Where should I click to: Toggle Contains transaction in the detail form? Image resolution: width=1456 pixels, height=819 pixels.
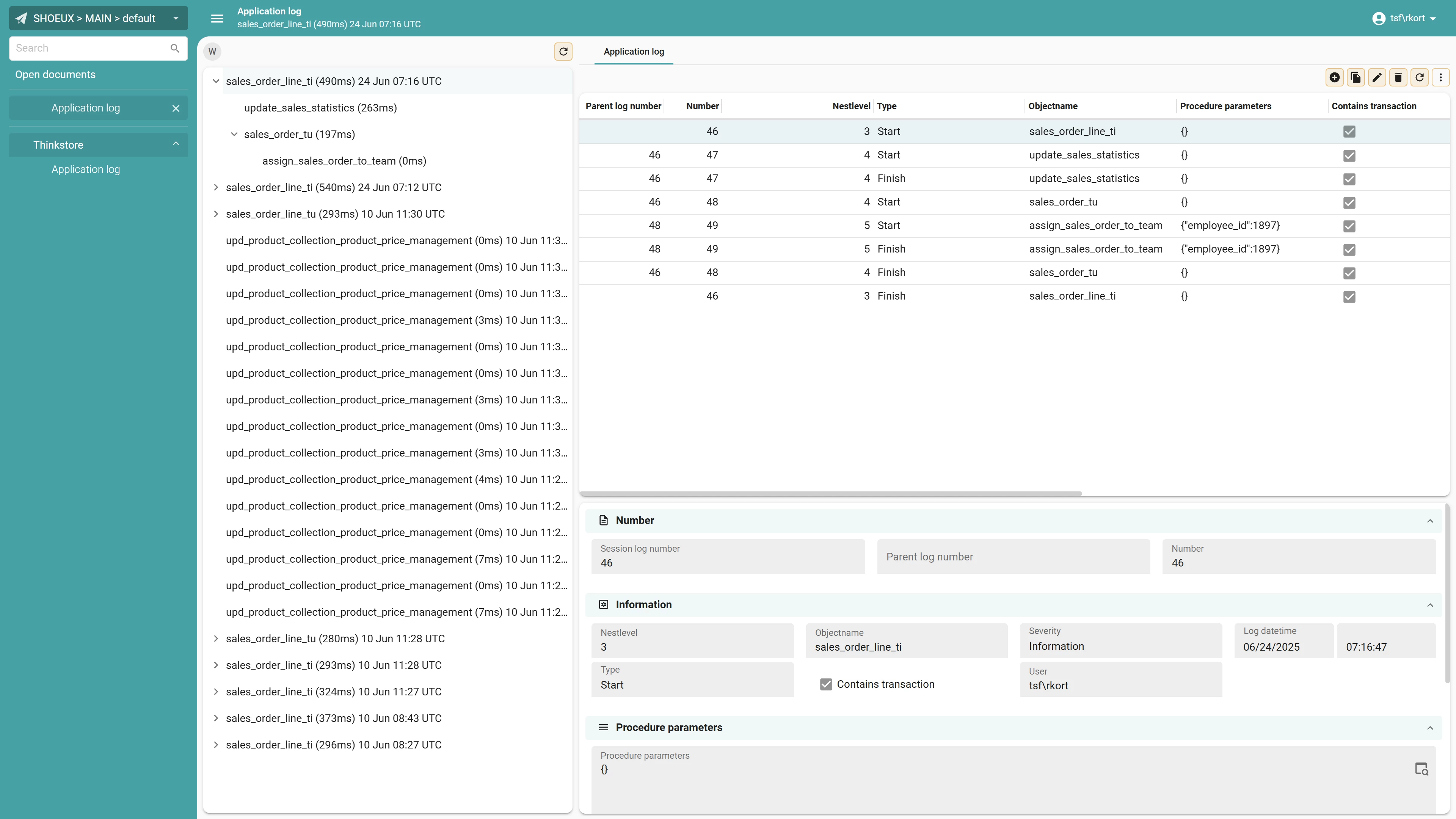pos(826,684)
